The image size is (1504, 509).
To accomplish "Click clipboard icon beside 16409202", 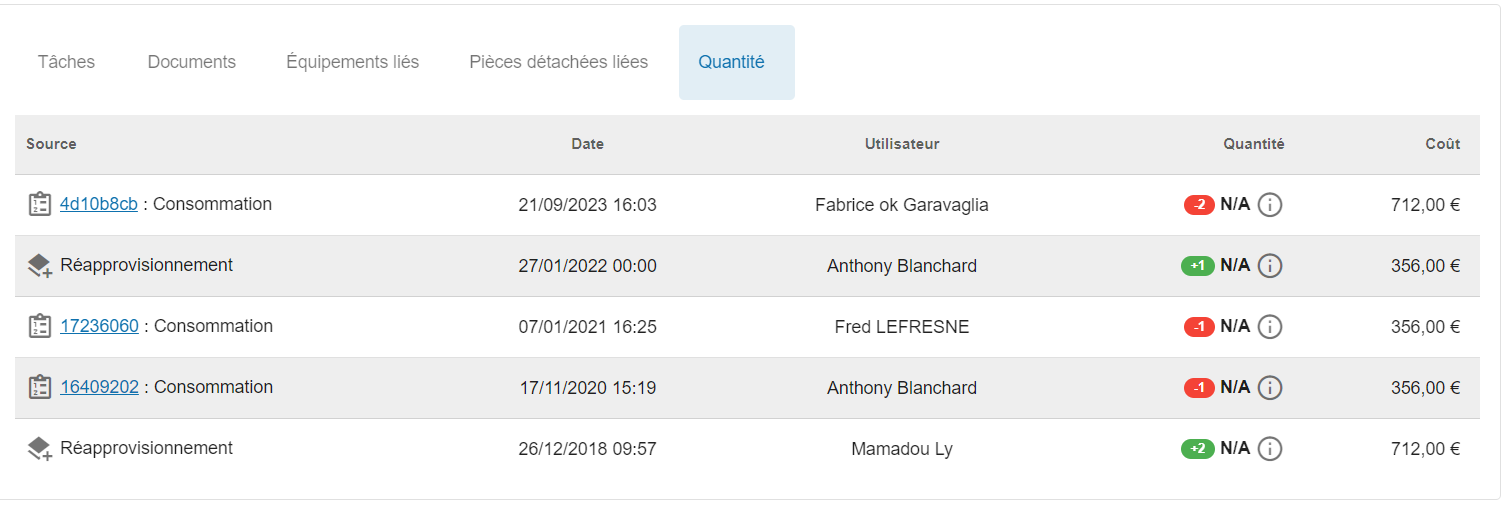I will tap(40, 387).
